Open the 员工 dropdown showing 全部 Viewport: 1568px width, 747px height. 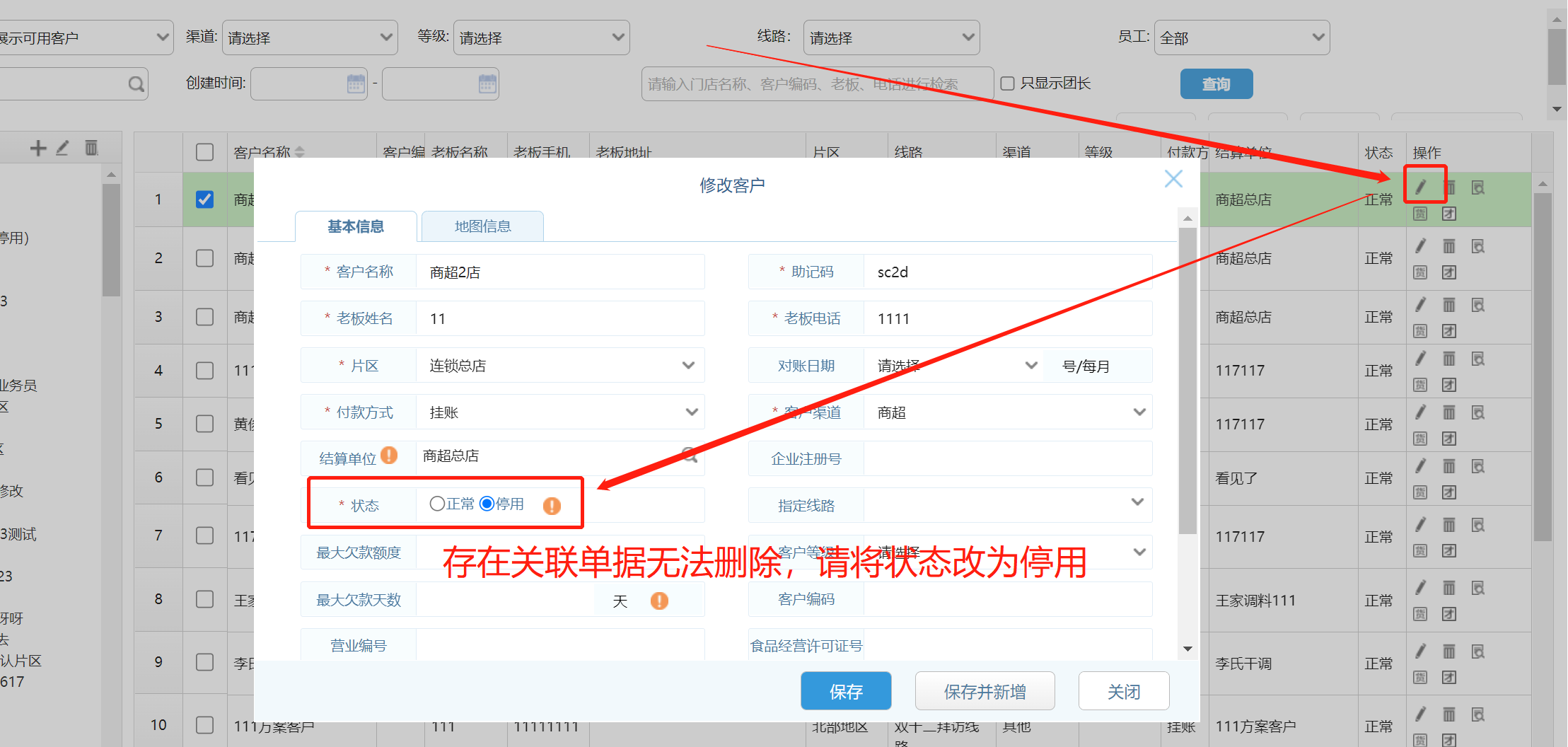tap(1242, 37)
